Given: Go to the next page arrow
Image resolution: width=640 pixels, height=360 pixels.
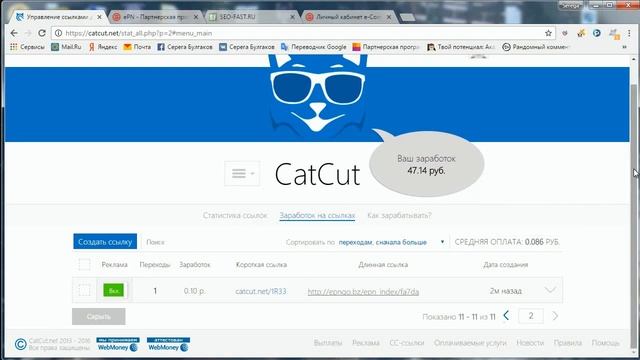Looking at the screenshot, I should (x=555, y=316).
